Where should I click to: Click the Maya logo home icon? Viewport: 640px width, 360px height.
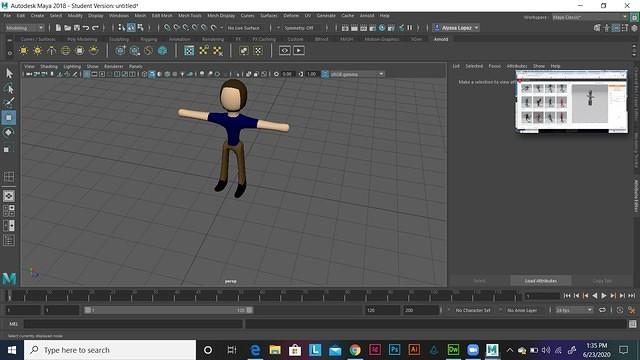(x=9, y=279)
